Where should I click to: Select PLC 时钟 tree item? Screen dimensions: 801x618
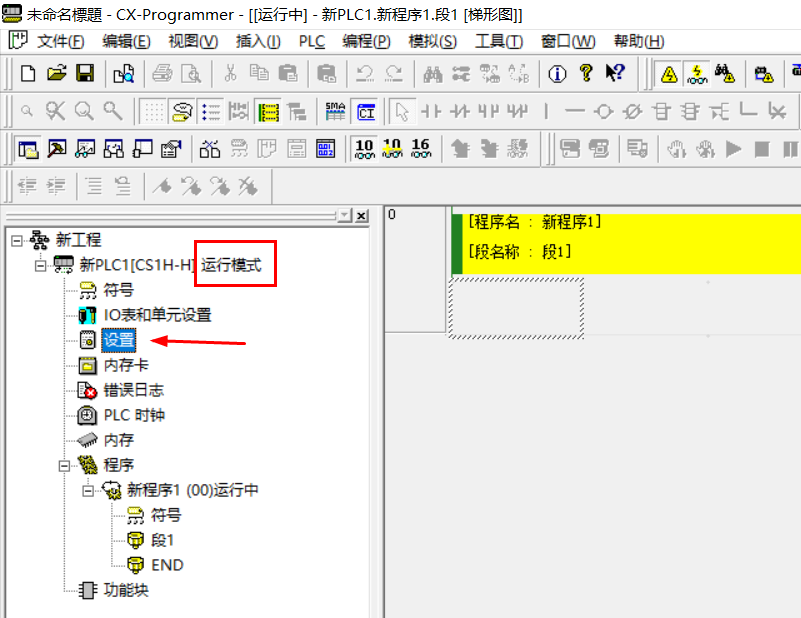(134, 415)
